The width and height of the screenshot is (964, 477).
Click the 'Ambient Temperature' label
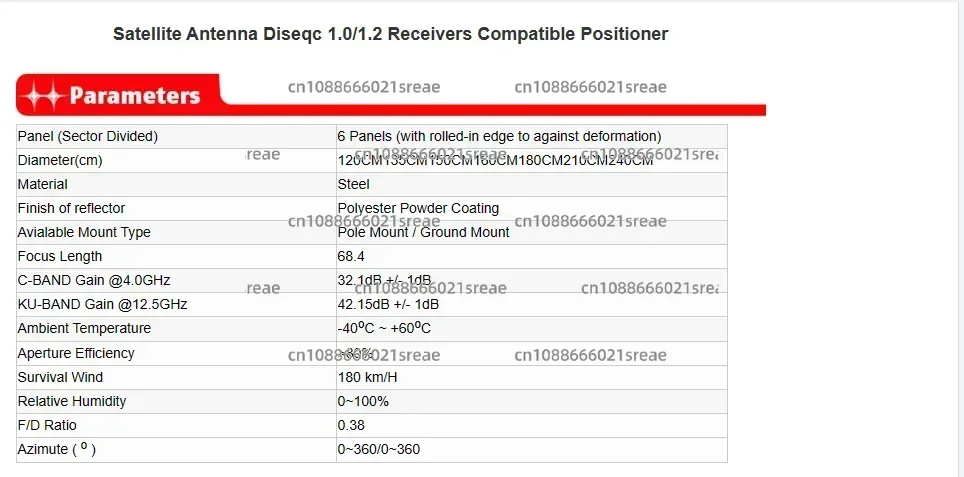point(84,328)
